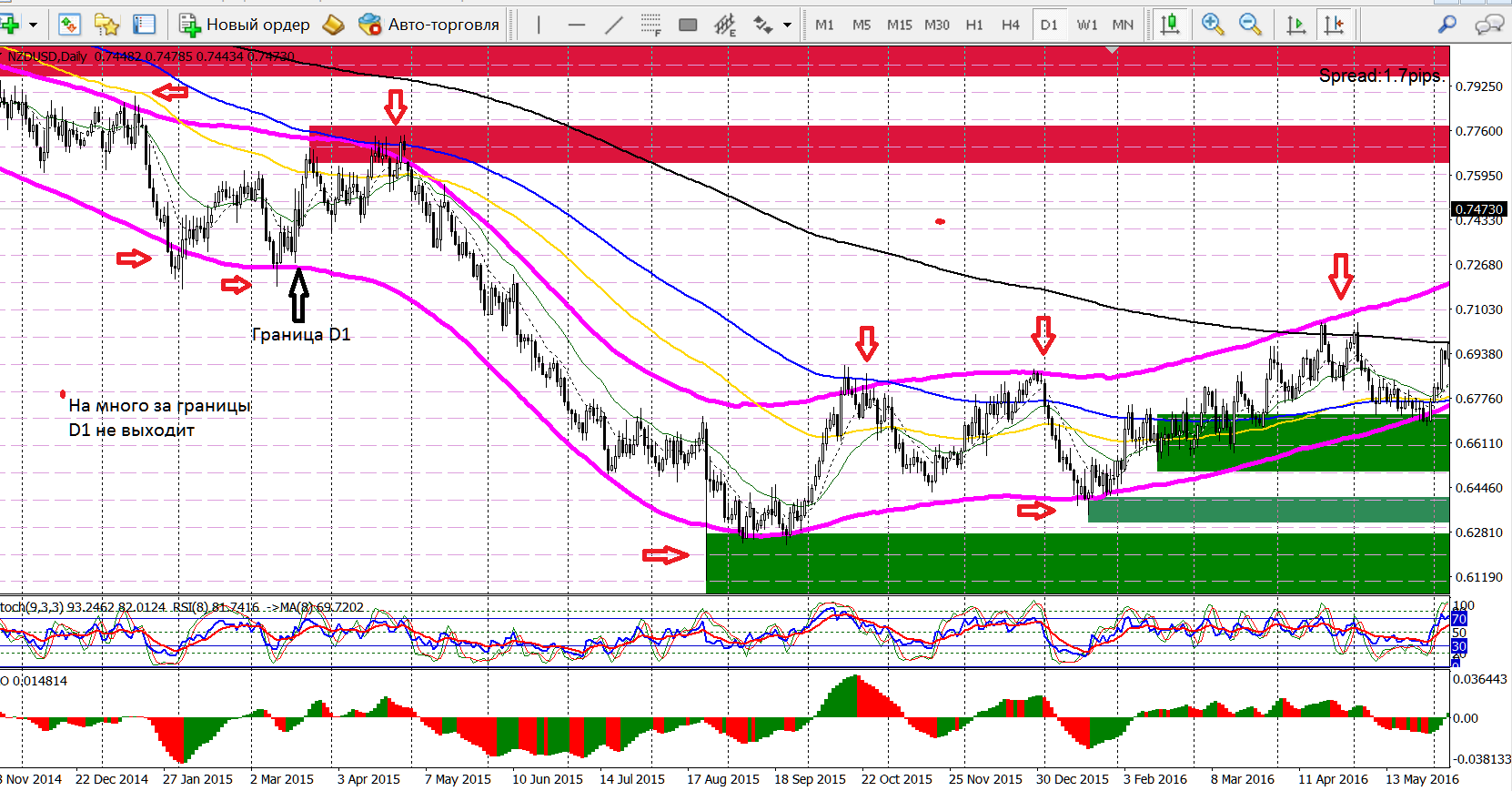
Task: Click the Новый ордер button
Action: [244, 25]
